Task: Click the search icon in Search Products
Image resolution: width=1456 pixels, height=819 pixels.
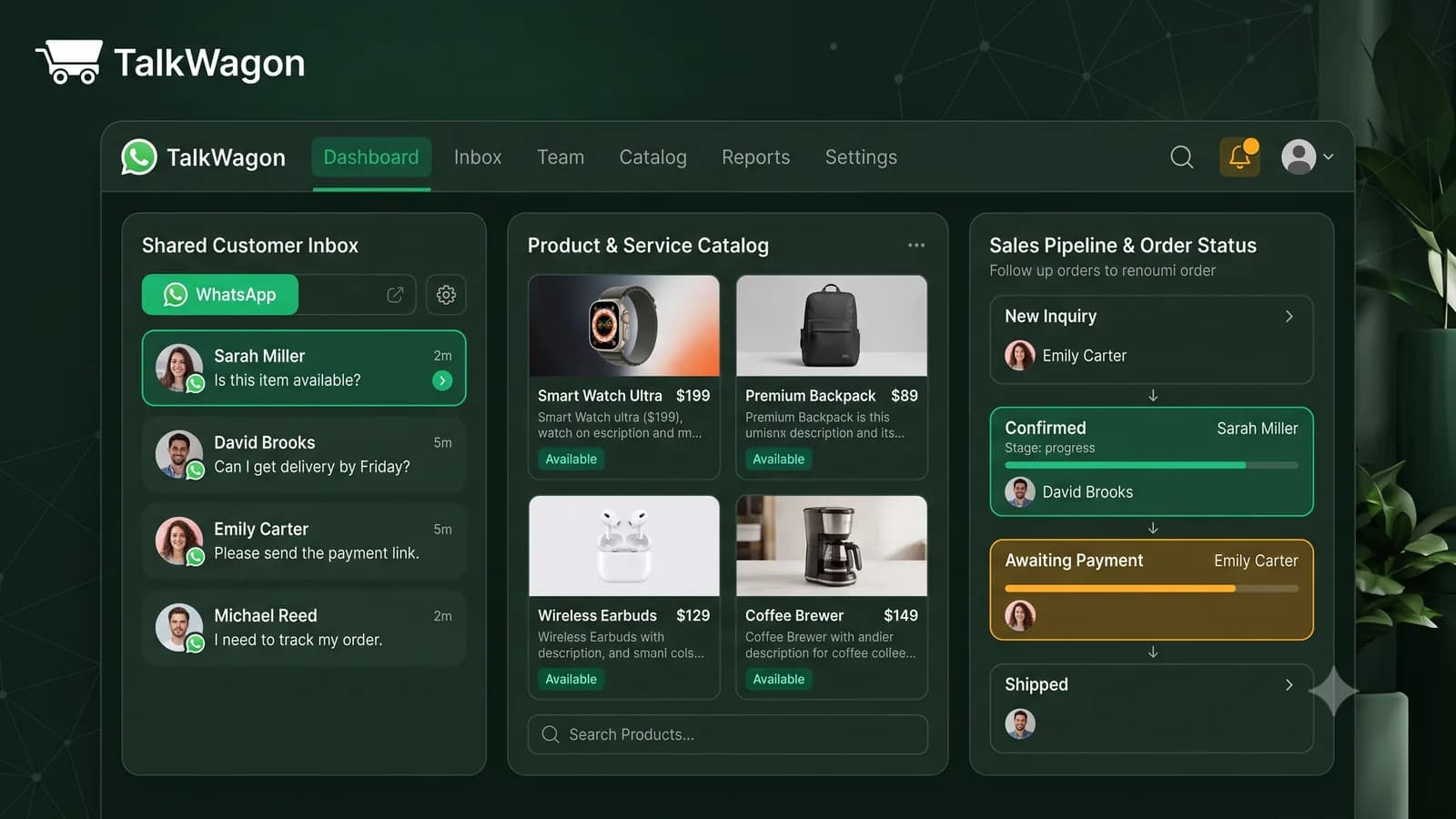Action: 551,734
